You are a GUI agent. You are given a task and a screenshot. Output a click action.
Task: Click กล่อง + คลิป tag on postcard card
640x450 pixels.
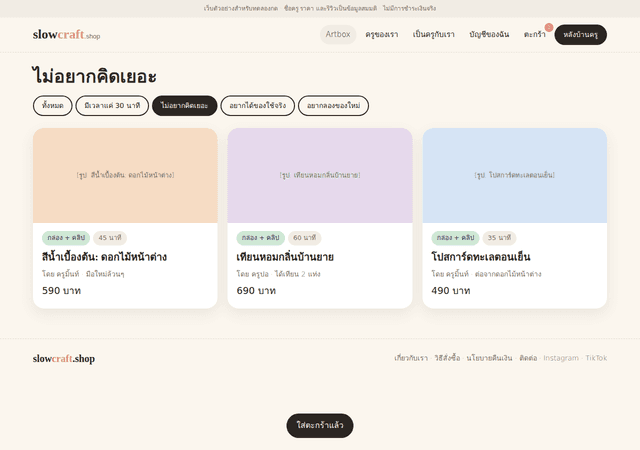[x=456, y=238]
